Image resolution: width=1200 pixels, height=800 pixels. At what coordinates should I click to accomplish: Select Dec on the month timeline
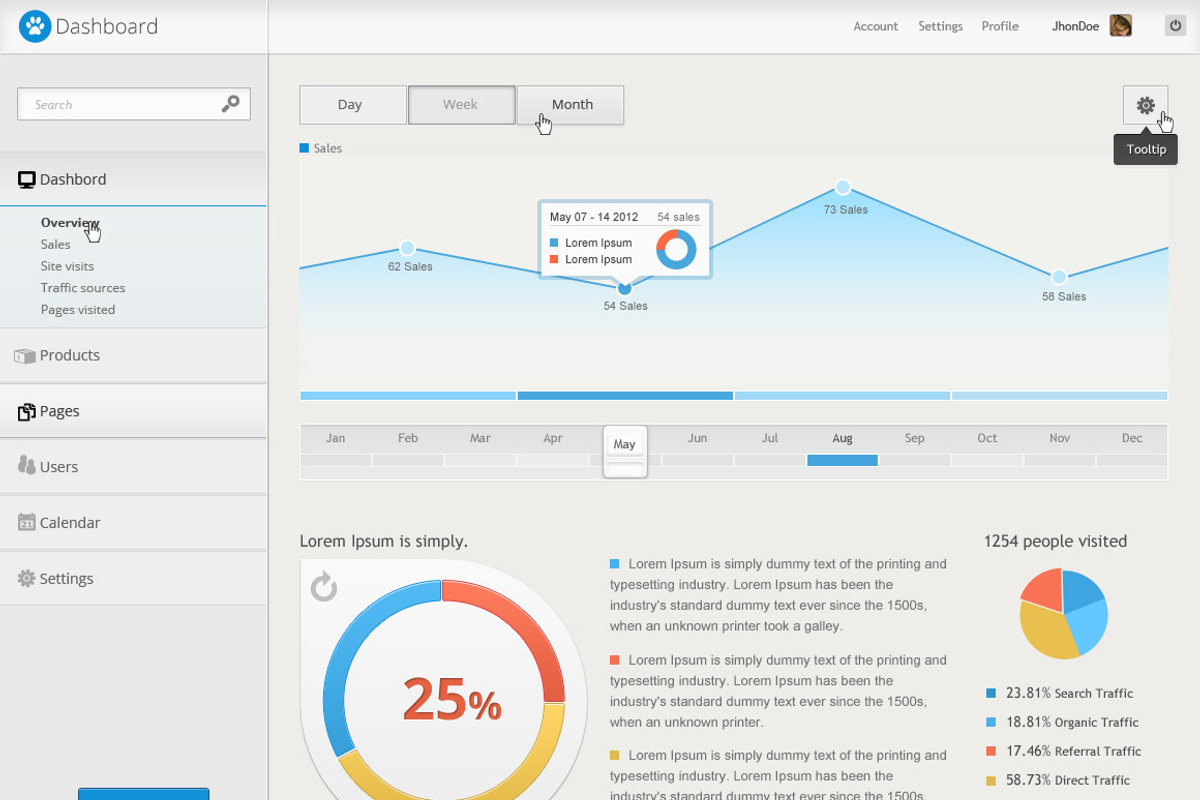pyautogui.click(x=1132, y=438)
